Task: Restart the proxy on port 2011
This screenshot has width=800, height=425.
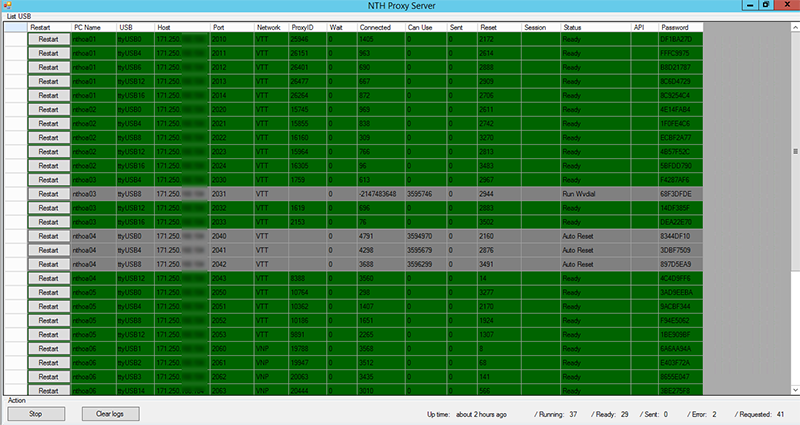Action: 48,54
